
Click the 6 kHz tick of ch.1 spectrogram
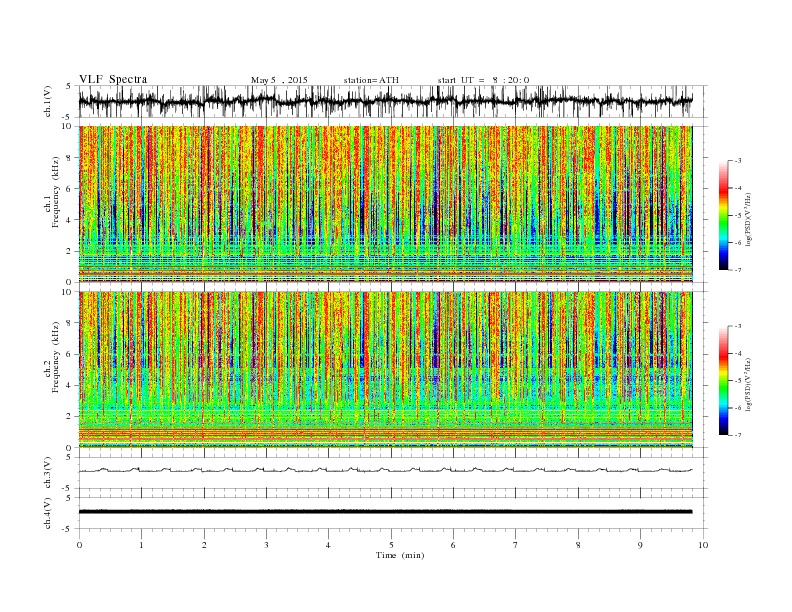coord(70,189)
